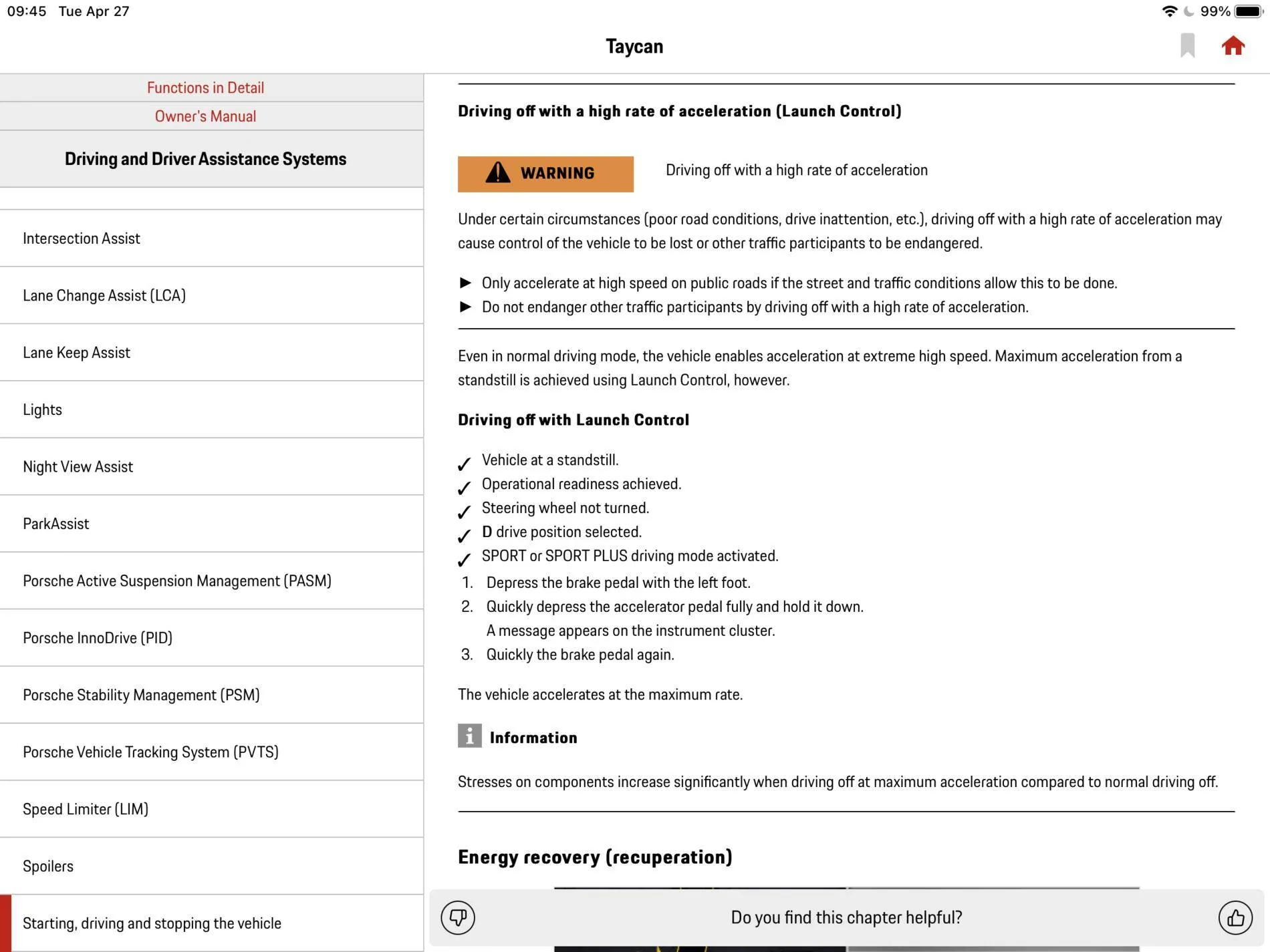Open Speed Limiter (LIM) chapter
1270x952 pixels.
(x=212, y=809)
